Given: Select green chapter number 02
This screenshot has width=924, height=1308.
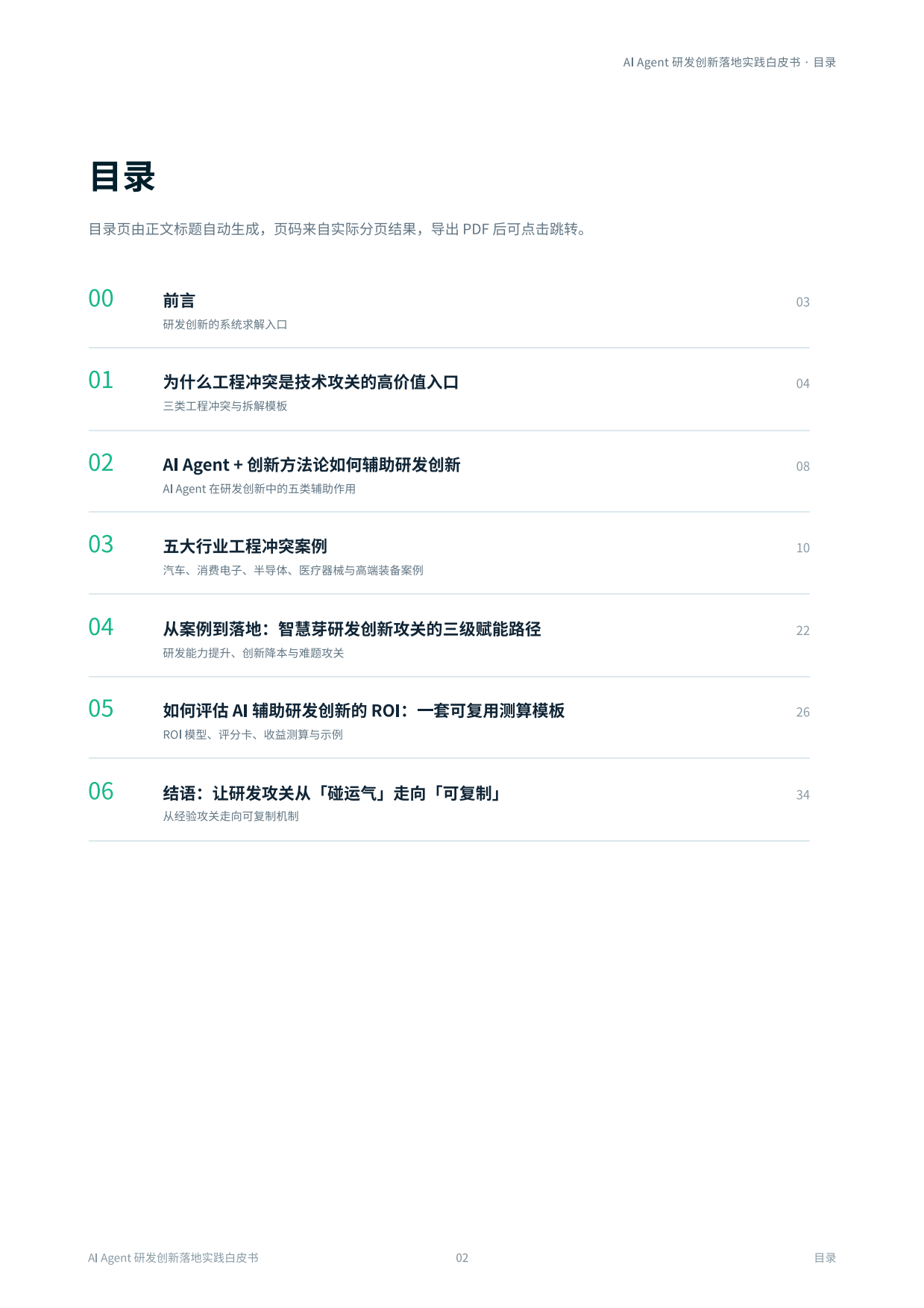Looking at the screenshot, I should pos(101,463).
